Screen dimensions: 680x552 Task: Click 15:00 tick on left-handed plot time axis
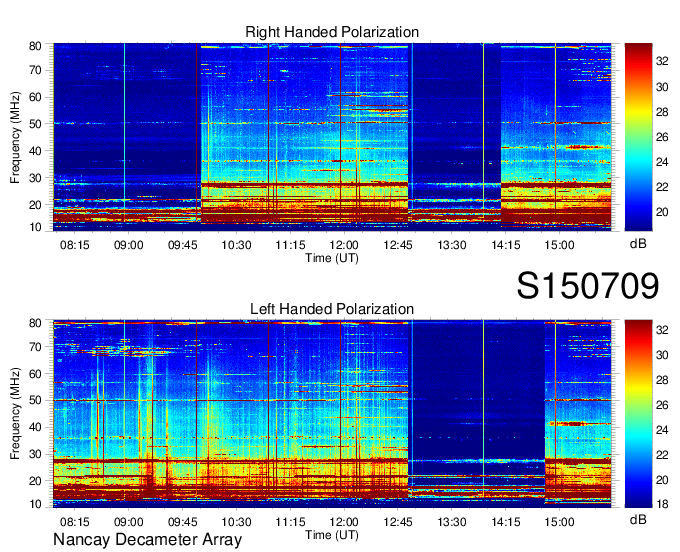[x=559, y=522]
